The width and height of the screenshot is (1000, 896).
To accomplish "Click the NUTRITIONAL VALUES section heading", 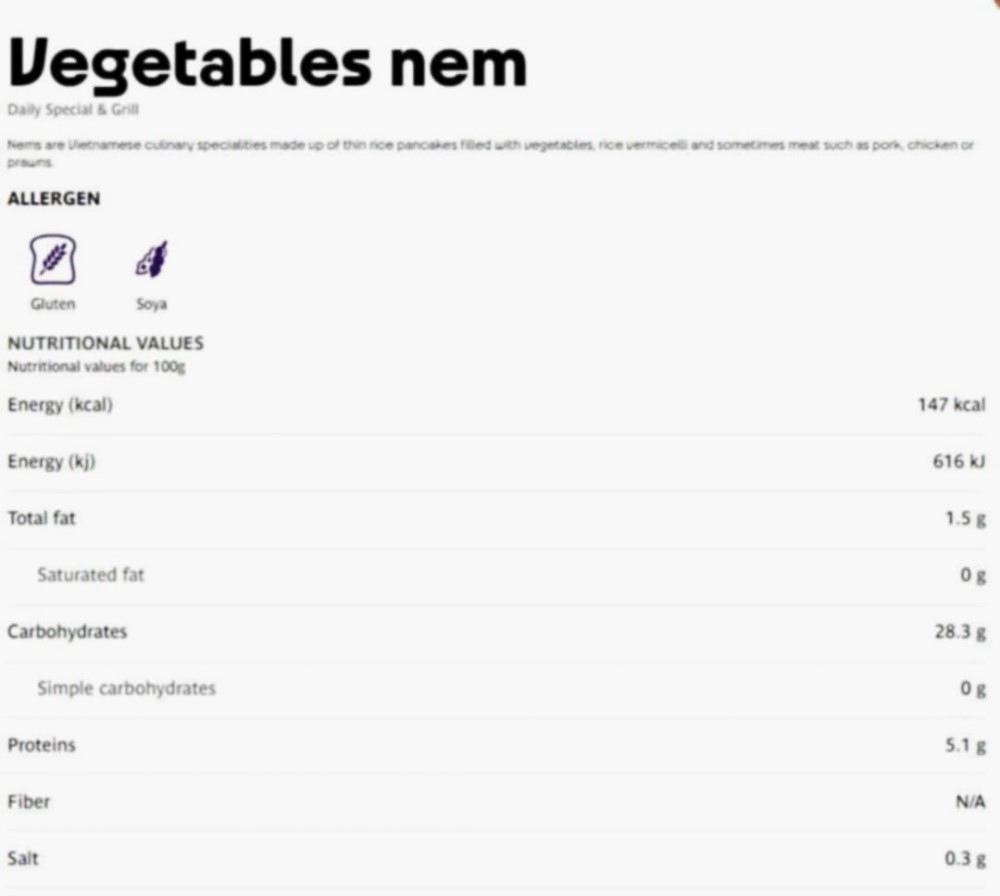I will tap(106, 343).
